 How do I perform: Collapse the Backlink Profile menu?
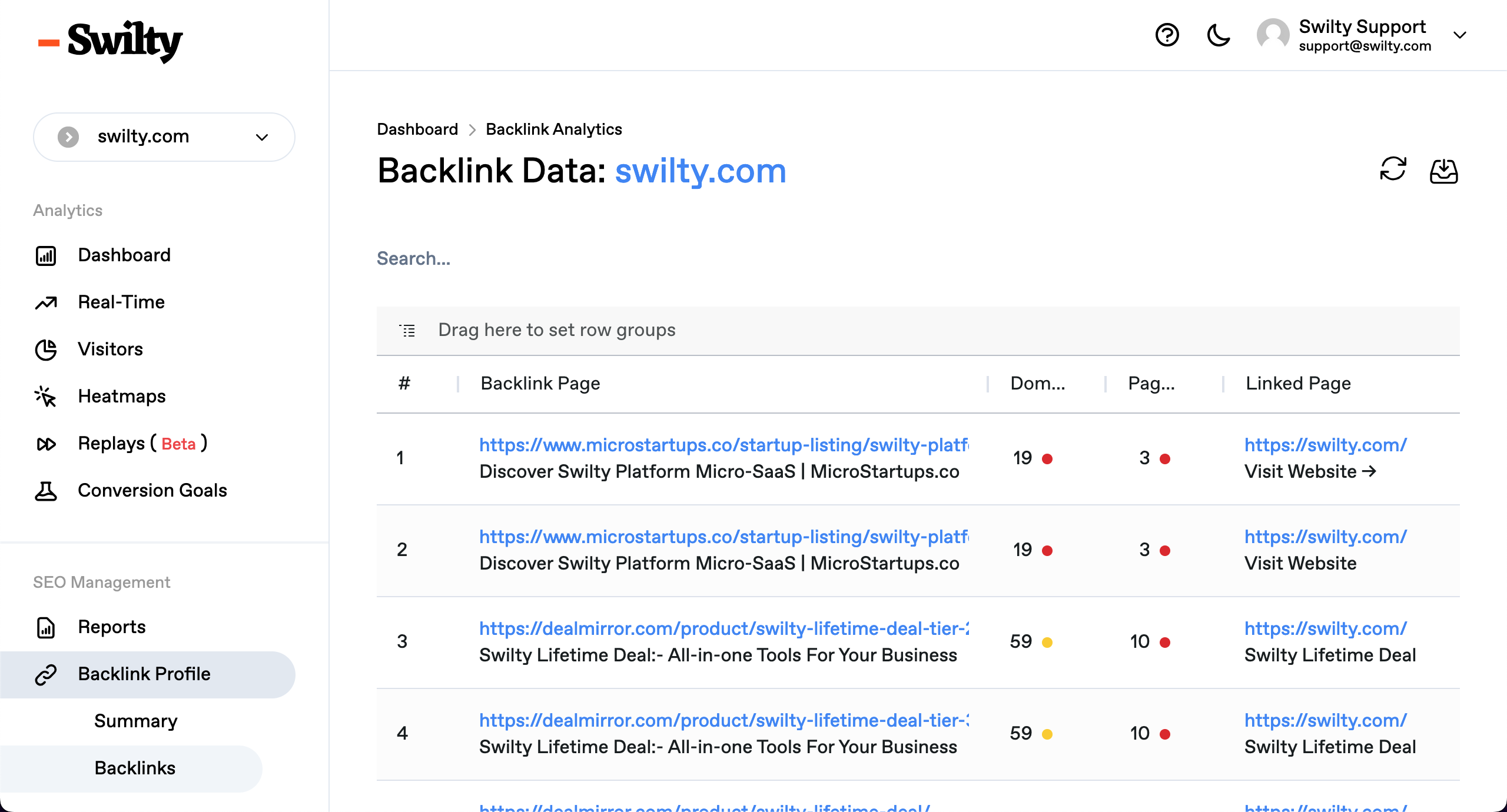147,674
